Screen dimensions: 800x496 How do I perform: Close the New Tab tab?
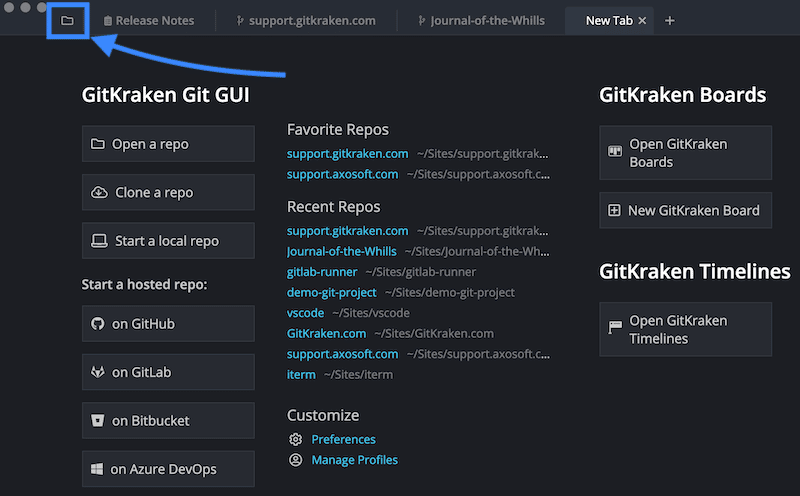pos(642,20)
